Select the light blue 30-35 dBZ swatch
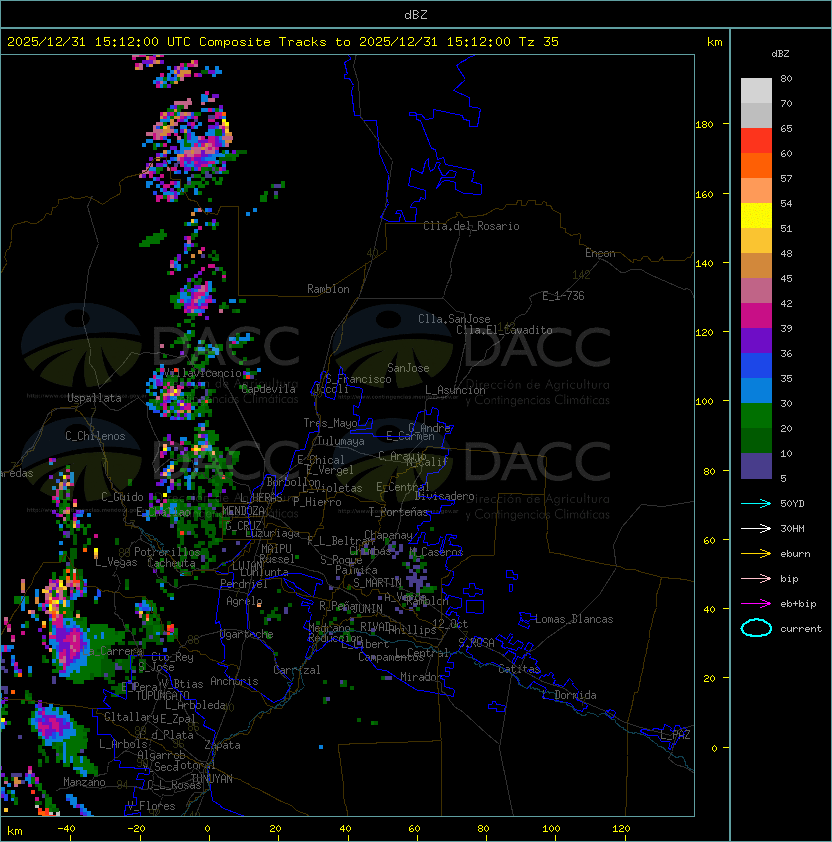The width and height of the screenshot is (832, 842). coord(756,391)
